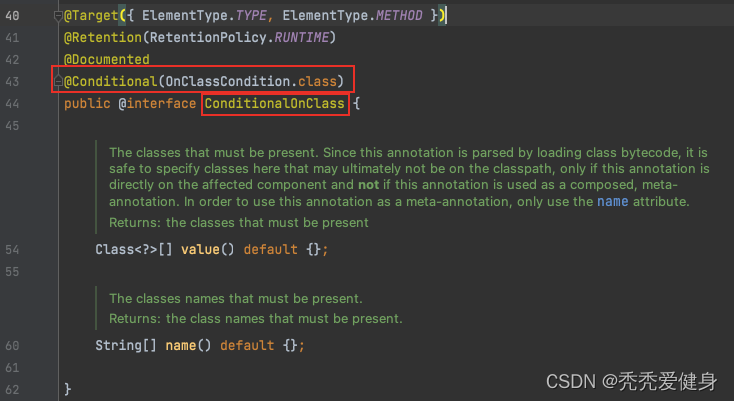Click String[] return type on line 60
Screen dimensions: 734x401
point(126,345)
